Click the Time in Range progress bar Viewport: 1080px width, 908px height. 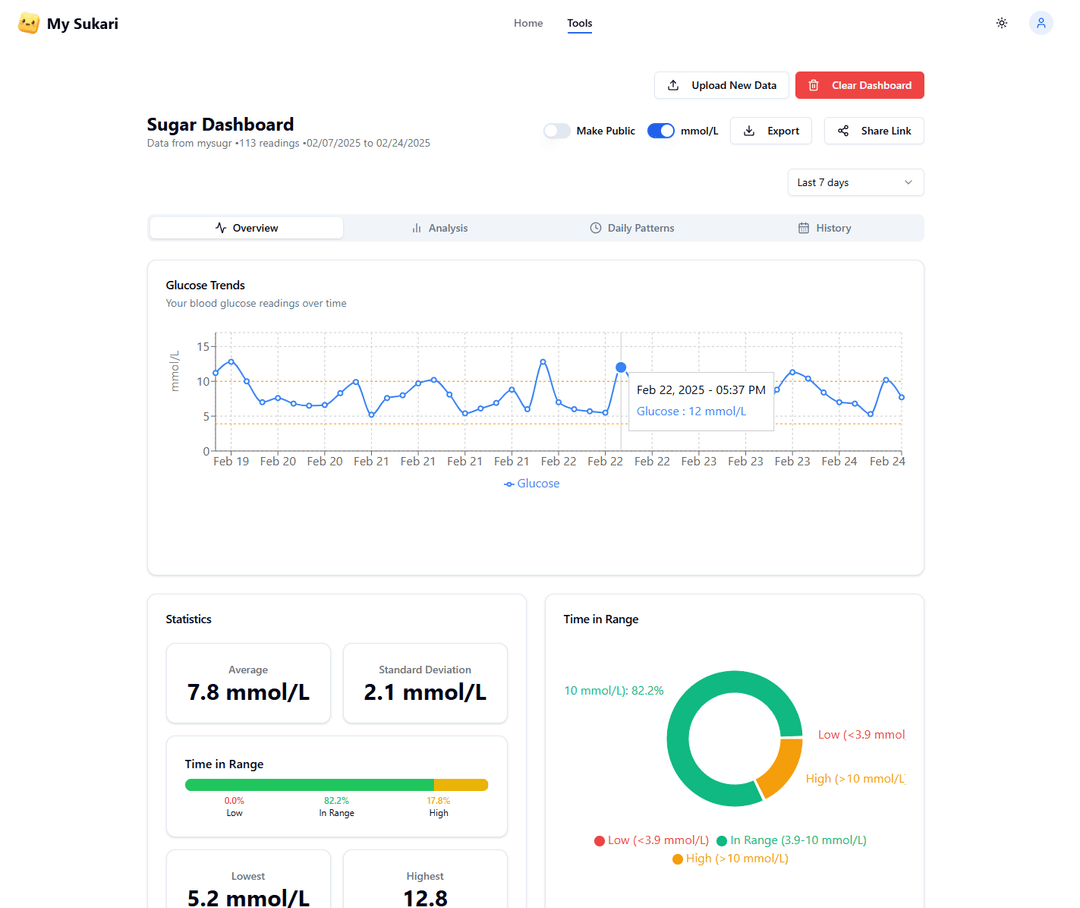(336, 784)
